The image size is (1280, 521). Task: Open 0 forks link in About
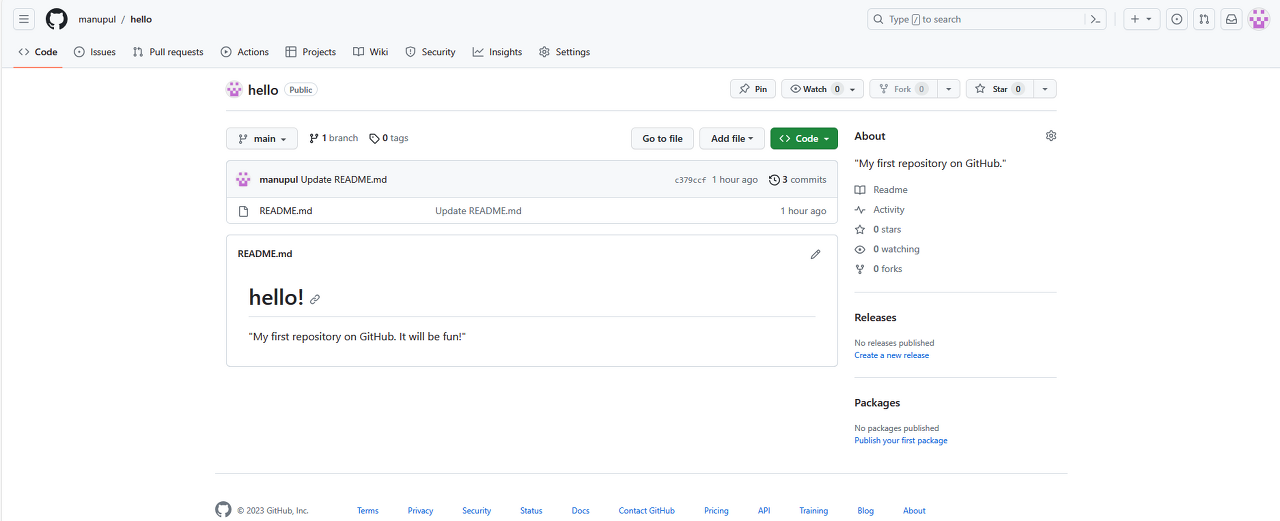coord(878,269)
